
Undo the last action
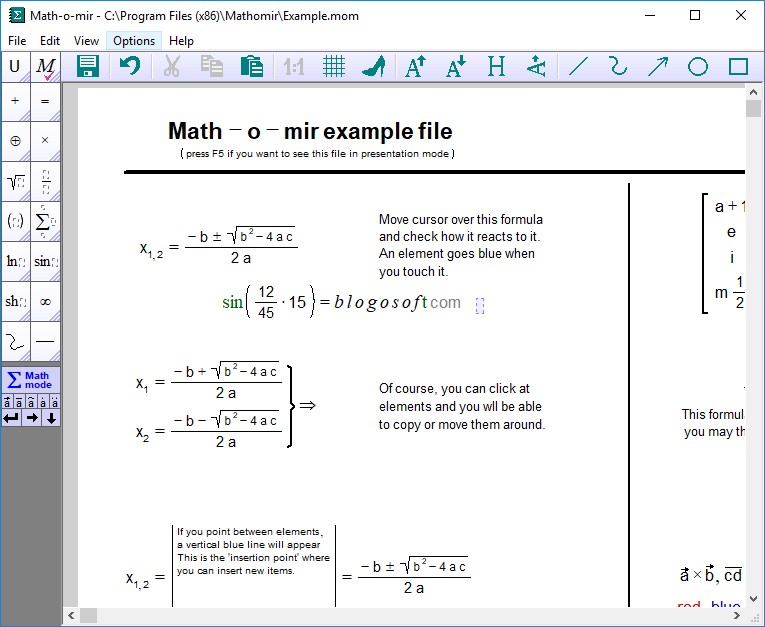tap(130, 66)
